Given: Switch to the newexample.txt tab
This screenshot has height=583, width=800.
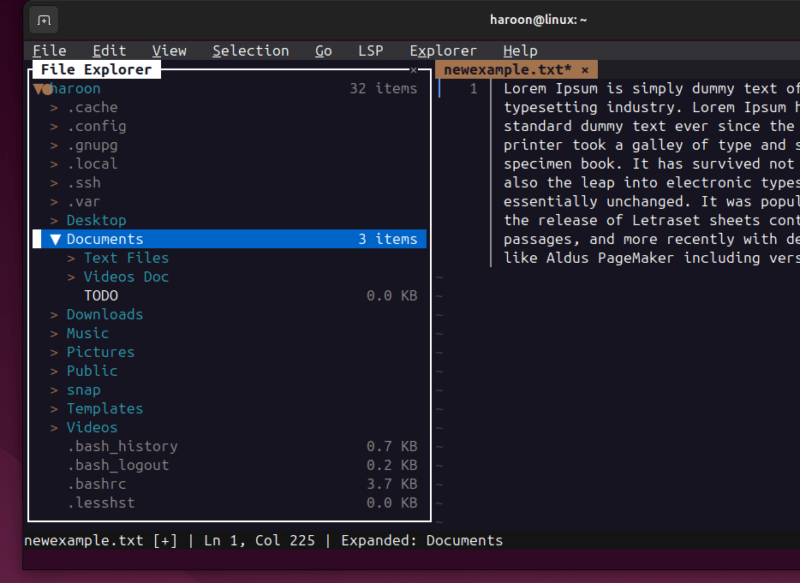Looking at the screenshot, I should point(510,70).
